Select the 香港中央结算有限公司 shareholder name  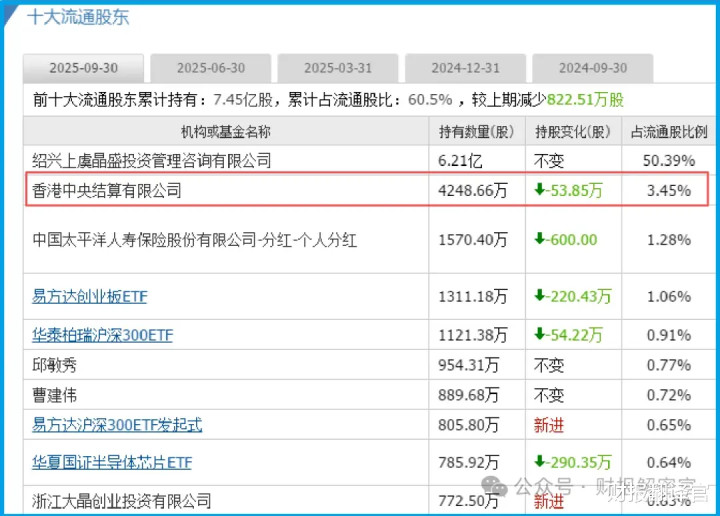point(107,190)
